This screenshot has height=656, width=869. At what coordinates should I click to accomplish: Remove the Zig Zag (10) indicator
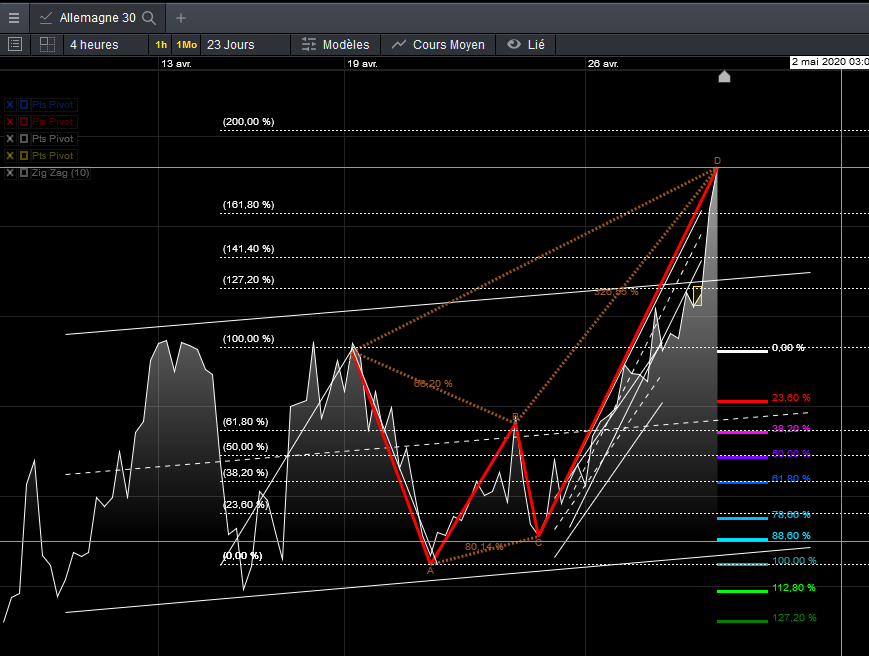pyautogui.click(x=10, y=173)
